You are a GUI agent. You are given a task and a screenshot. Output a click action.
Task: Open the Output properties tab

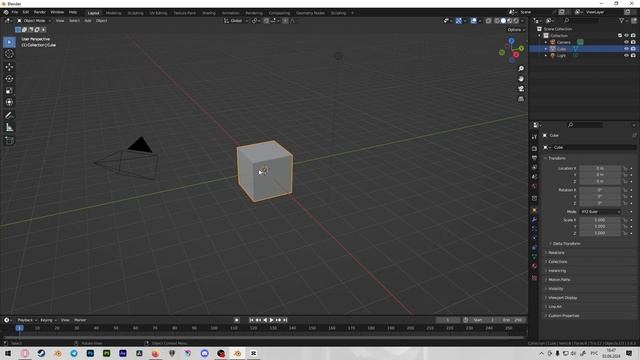point(534,158)
